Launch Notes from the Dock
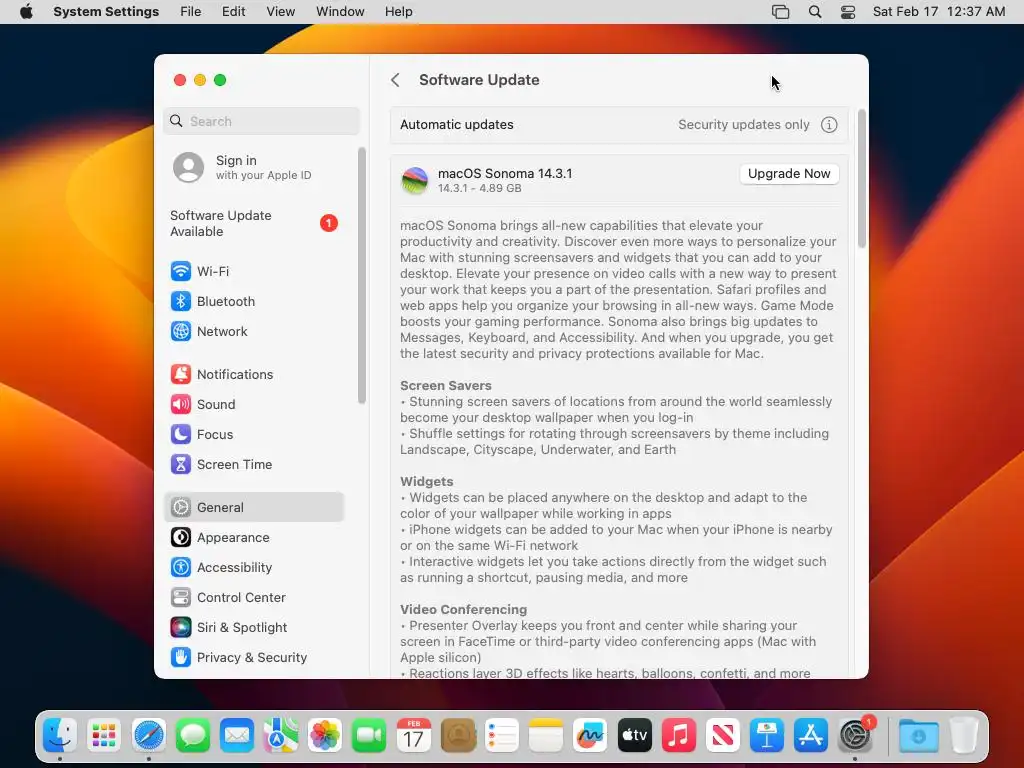The height and width of the screenshot is (768, 1024). (546, 736)
